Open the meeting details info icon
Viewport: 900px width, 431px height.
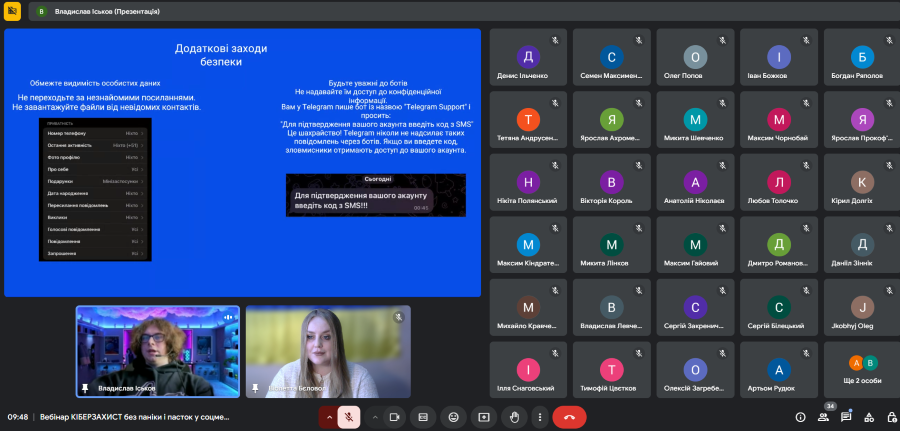[801, 417]
